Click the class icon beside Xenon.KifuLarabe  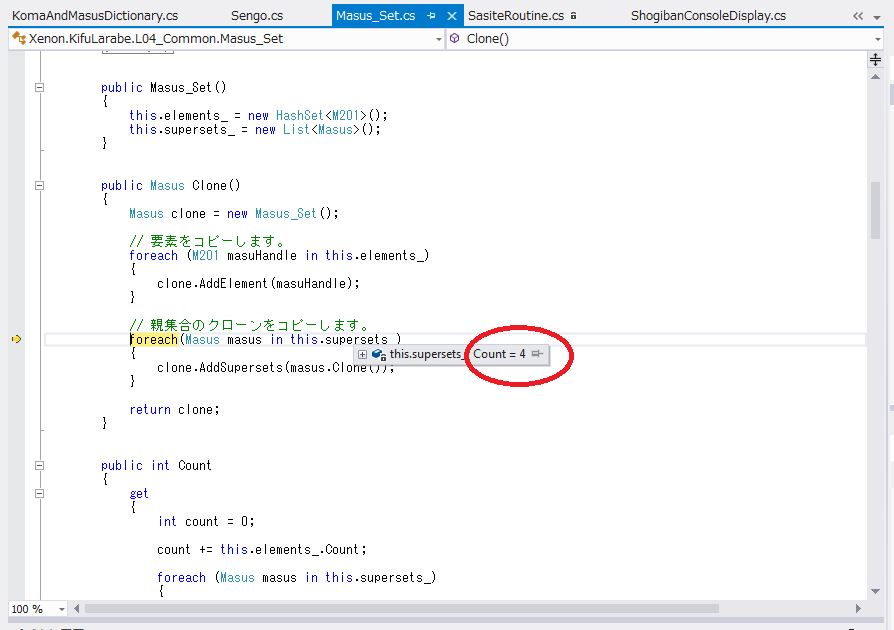coord(19,38)
